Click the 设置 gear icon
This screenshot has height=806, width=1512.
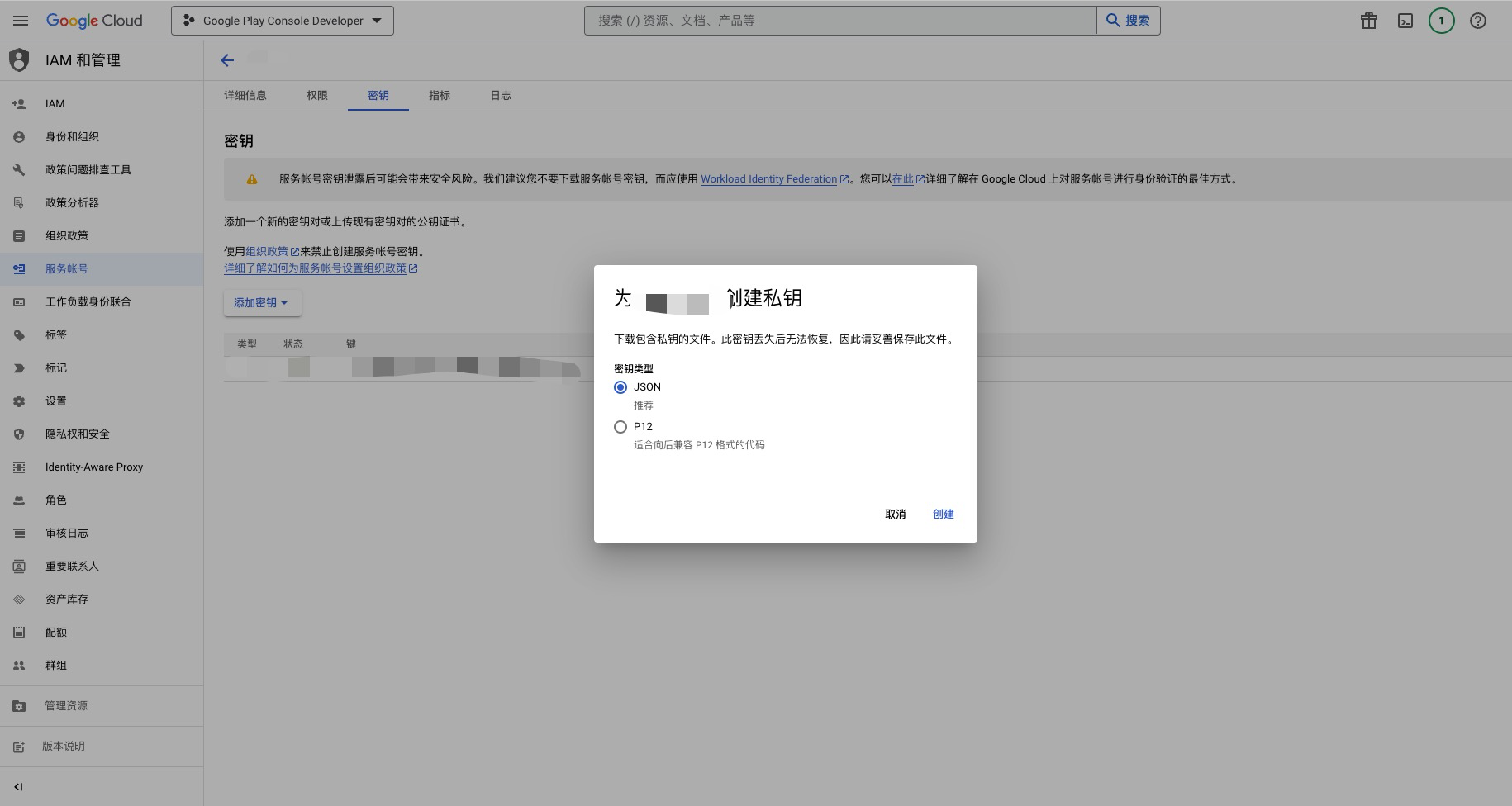(x=19, y=401)
